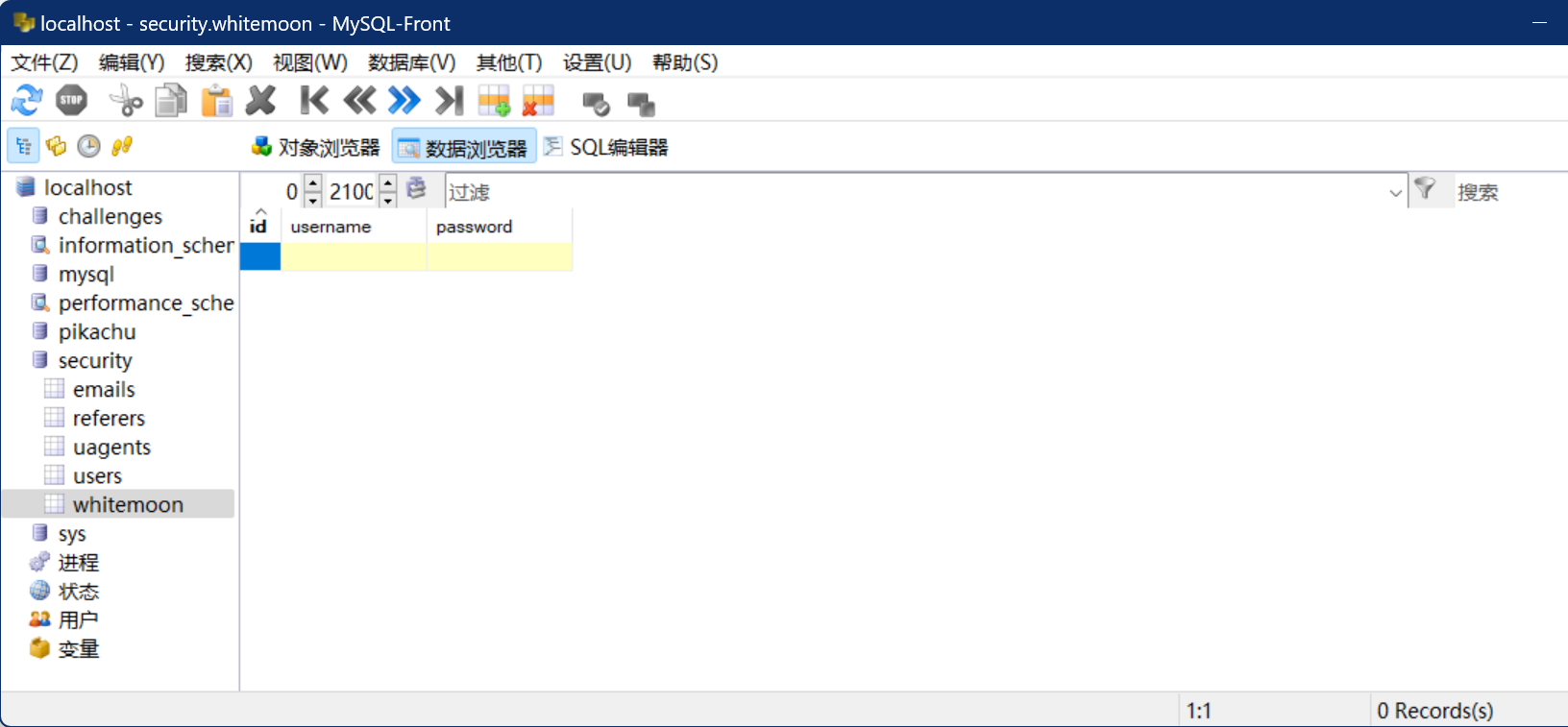Open the Object Browser (对象浏览器) tab
Screen dimensions: 1568x727
316,147
